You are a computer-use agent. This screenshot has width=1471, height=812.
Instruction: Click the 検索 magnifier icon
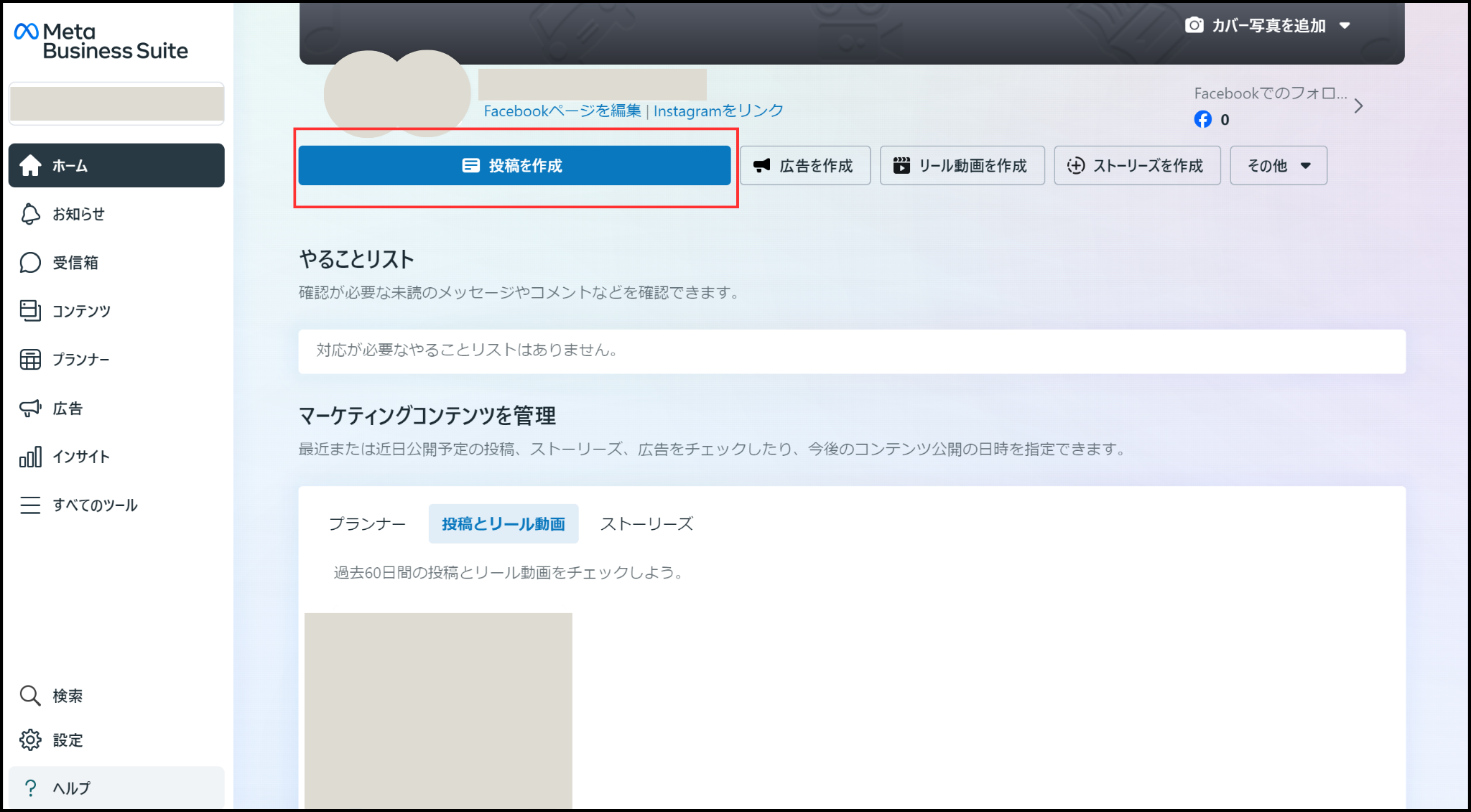(30, 695)
